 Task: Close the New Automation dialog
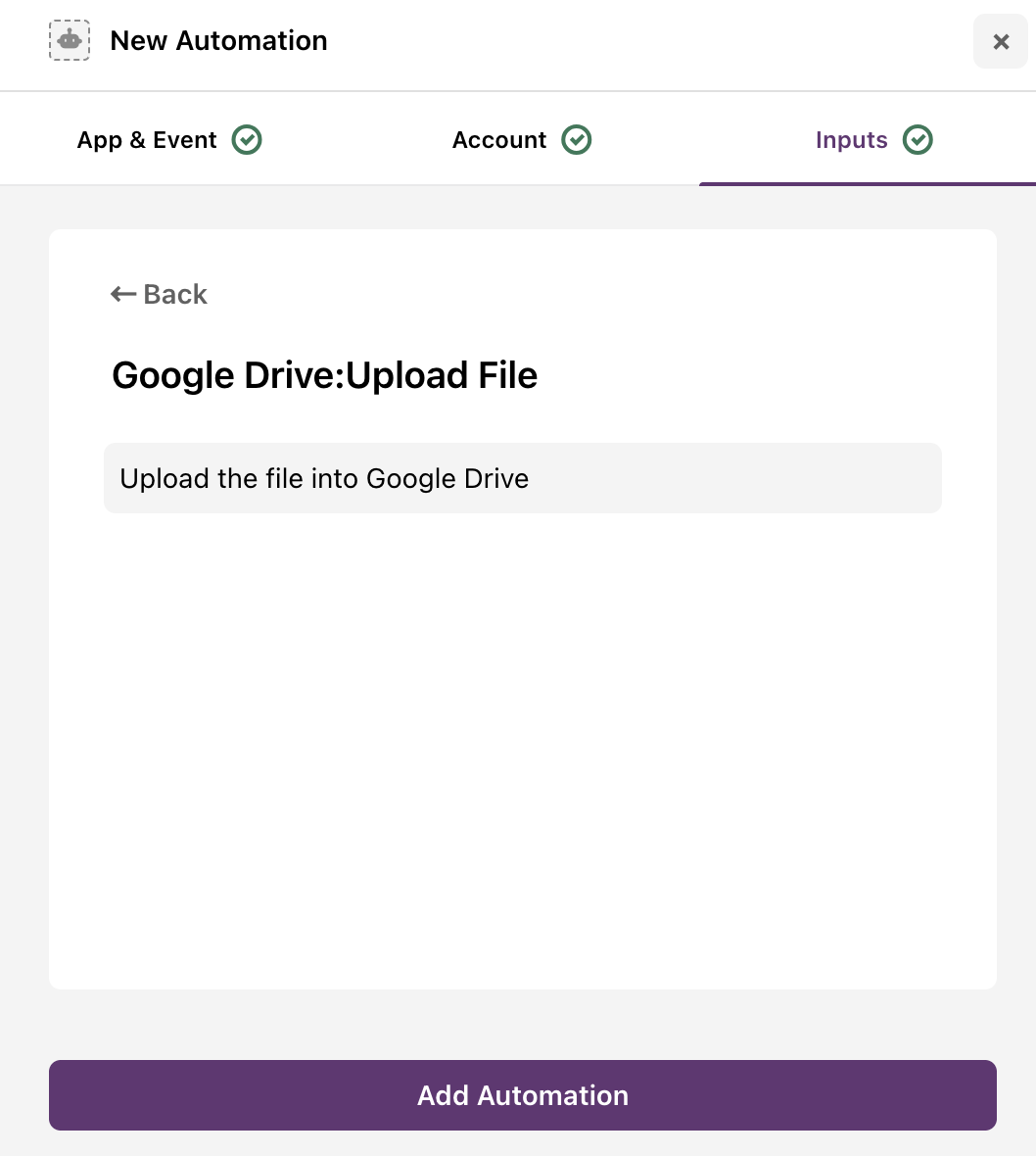(1000, 41)
